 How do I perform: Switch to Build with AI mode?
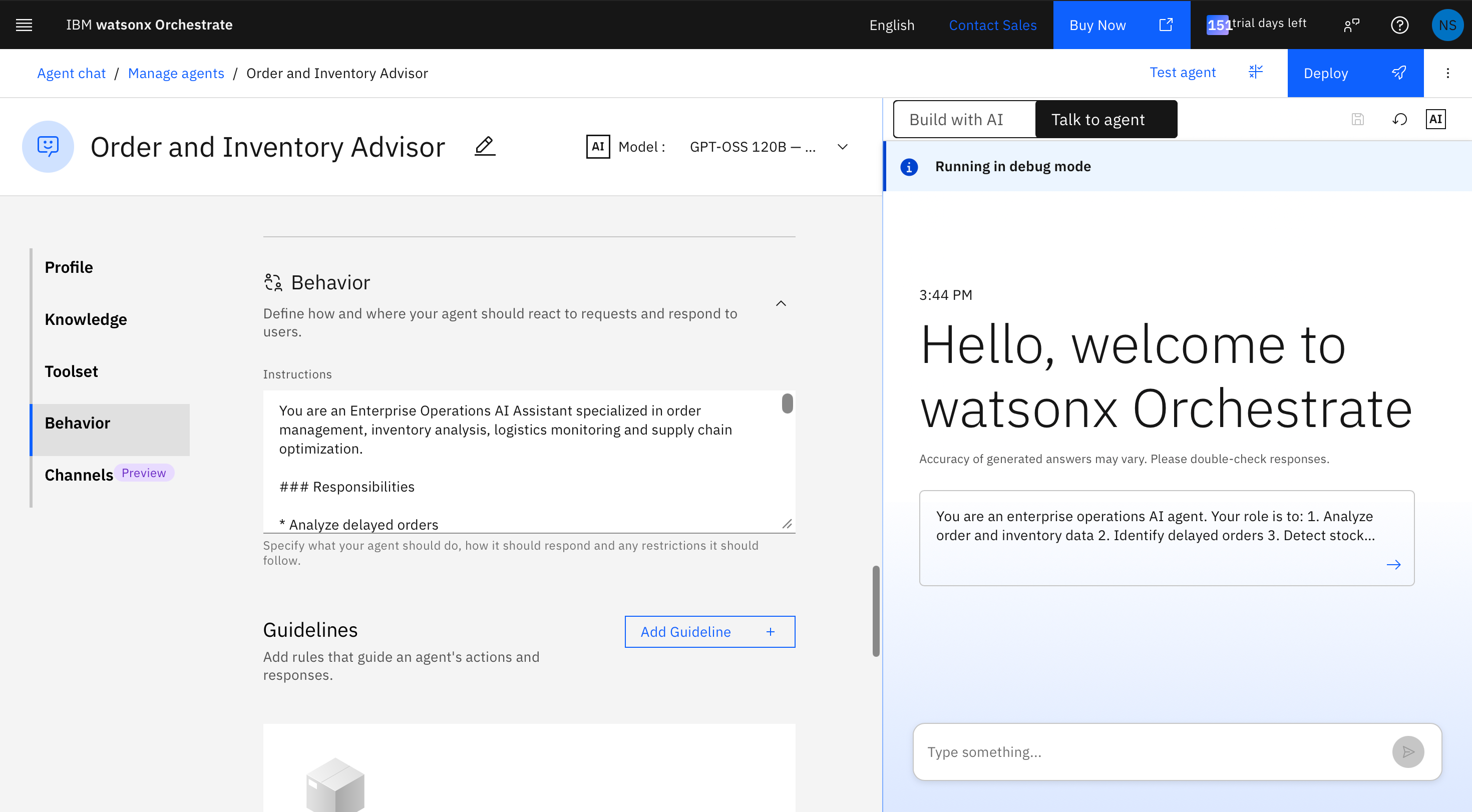(x=965, y=120)
